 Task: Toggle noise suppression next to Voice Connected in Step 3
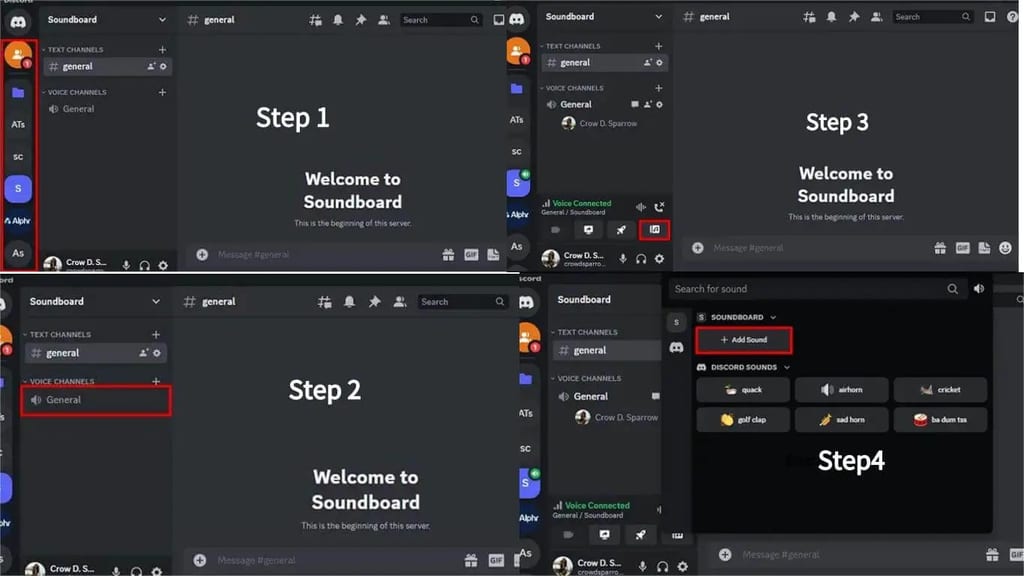point(641,207)
